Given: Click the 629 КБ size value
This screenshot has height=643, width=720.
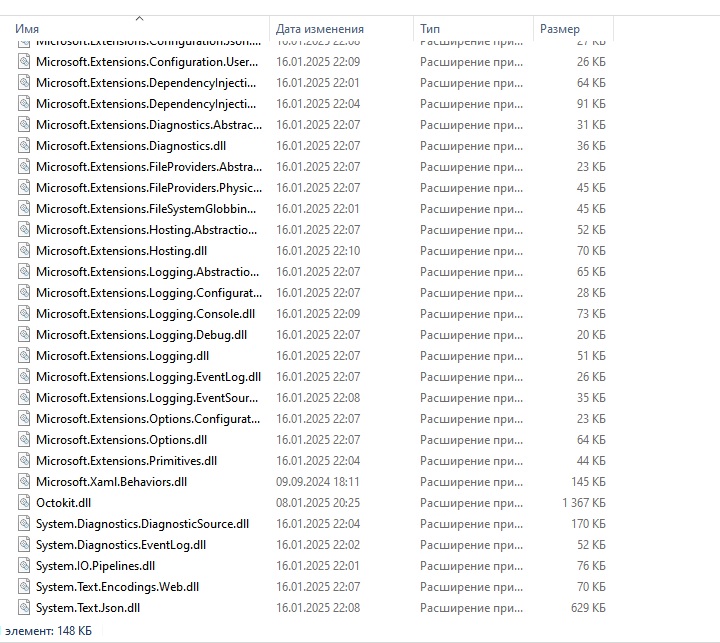Looking at the screenshot, I should pyautogui.click(x=588, y=608).
